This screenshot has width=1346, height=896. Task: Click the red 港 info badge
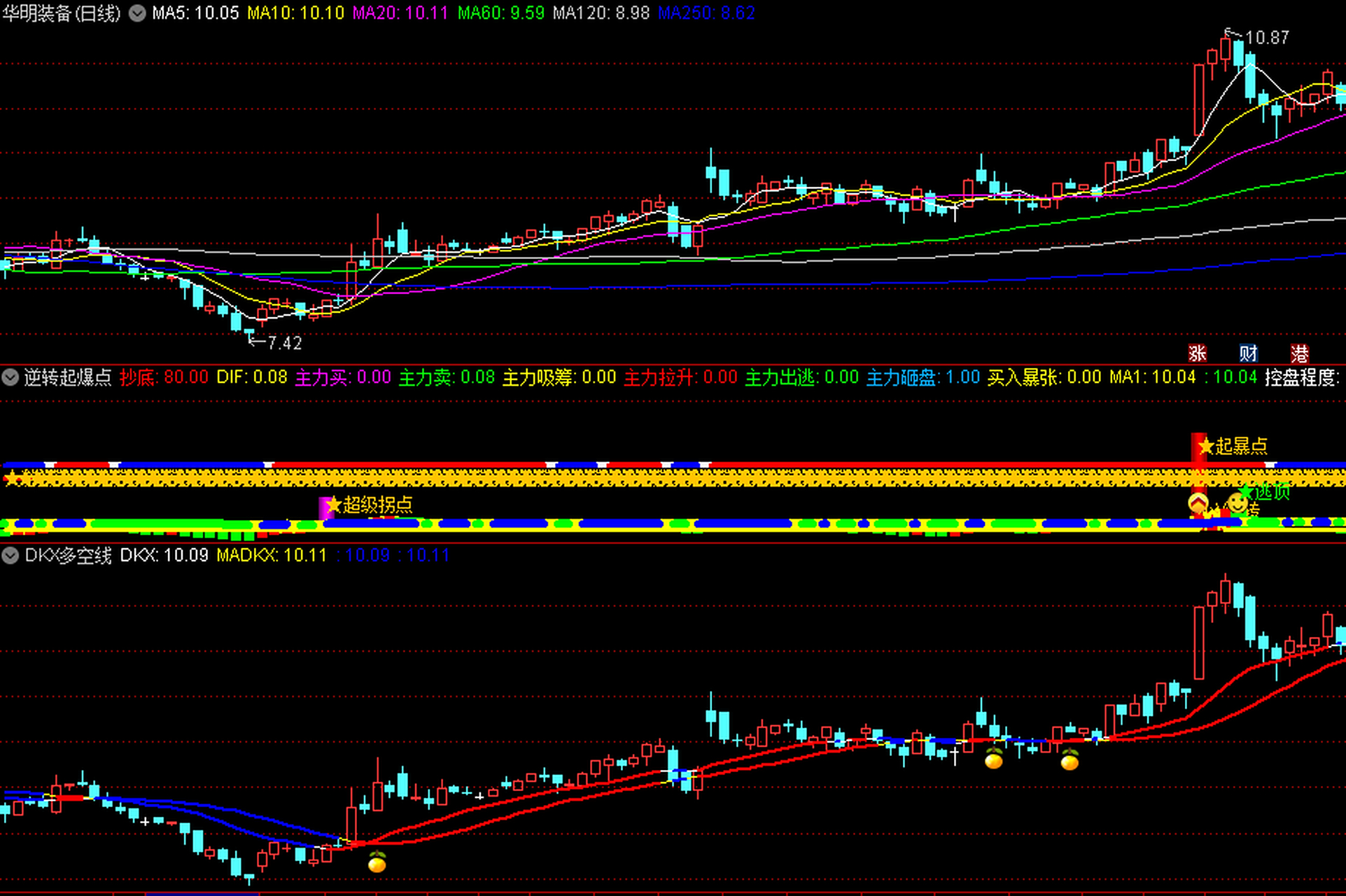pyautogui.click(x=1300, y=353)
